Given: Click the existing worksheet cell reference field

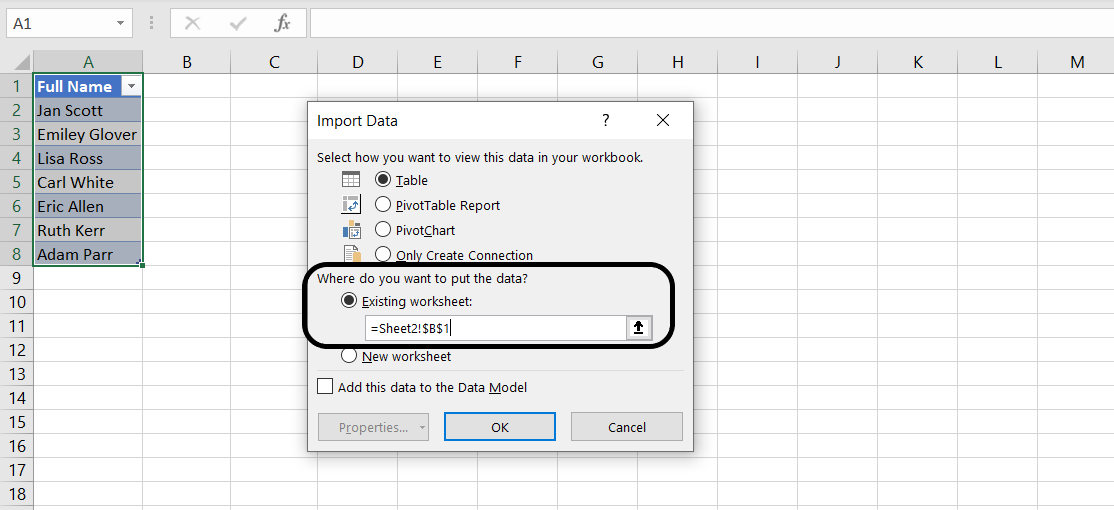Looking at the screenshot, I should point(494,328).
